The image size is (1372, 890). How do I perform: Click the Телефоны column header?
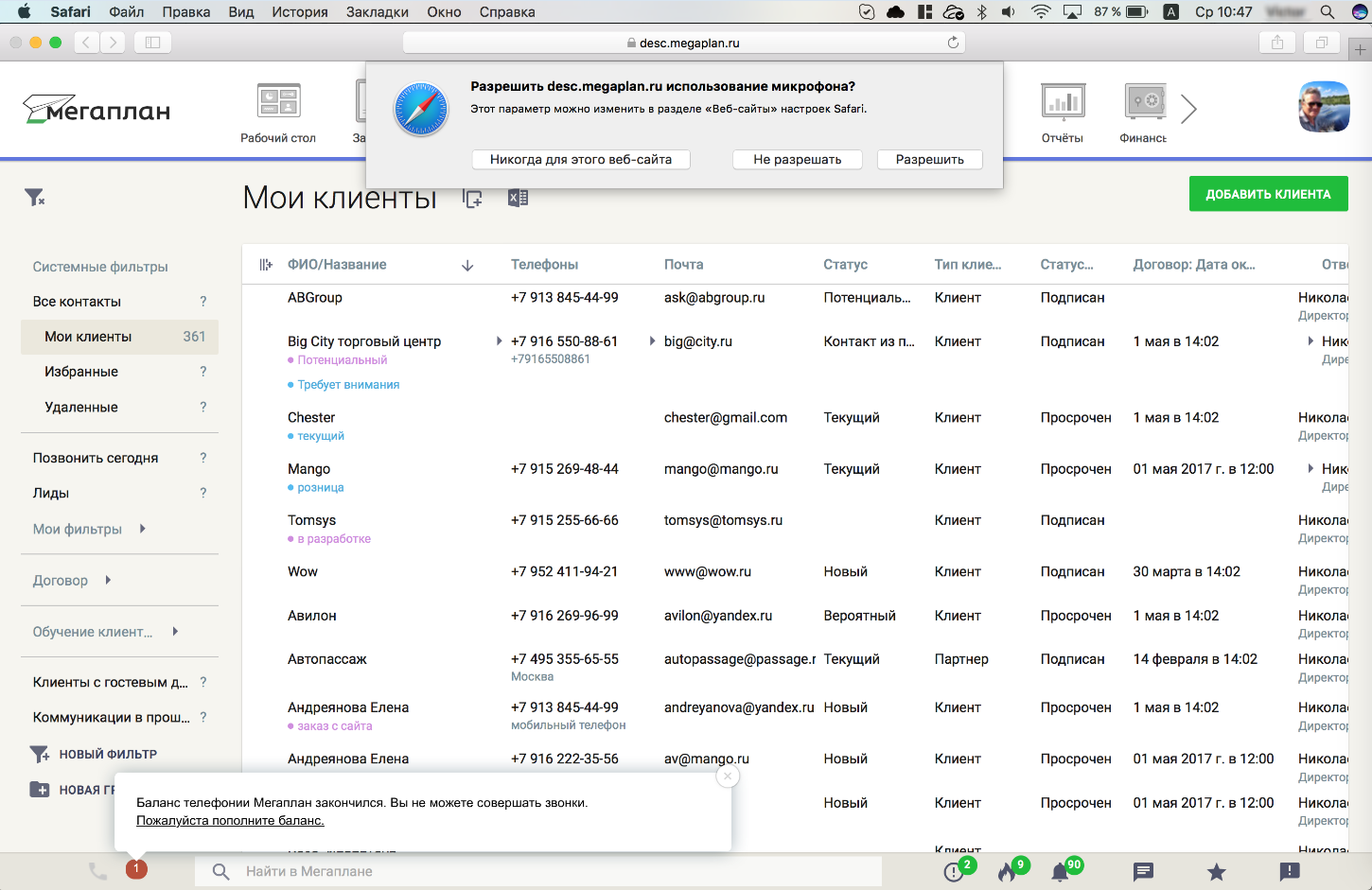pyautogui.click(x=545, y=265)
